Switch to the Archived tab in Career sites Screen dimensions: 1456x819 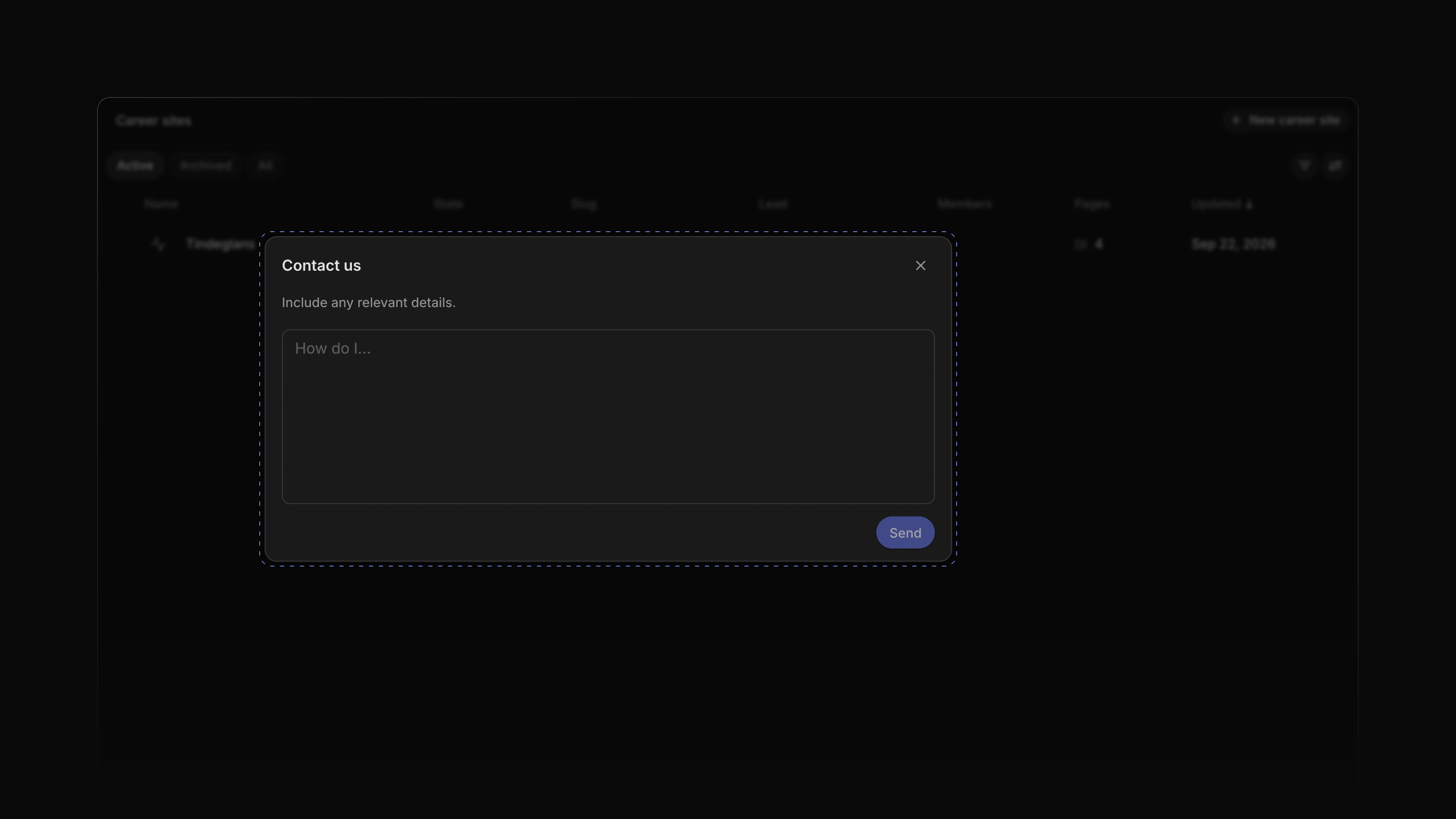[206, 166]
